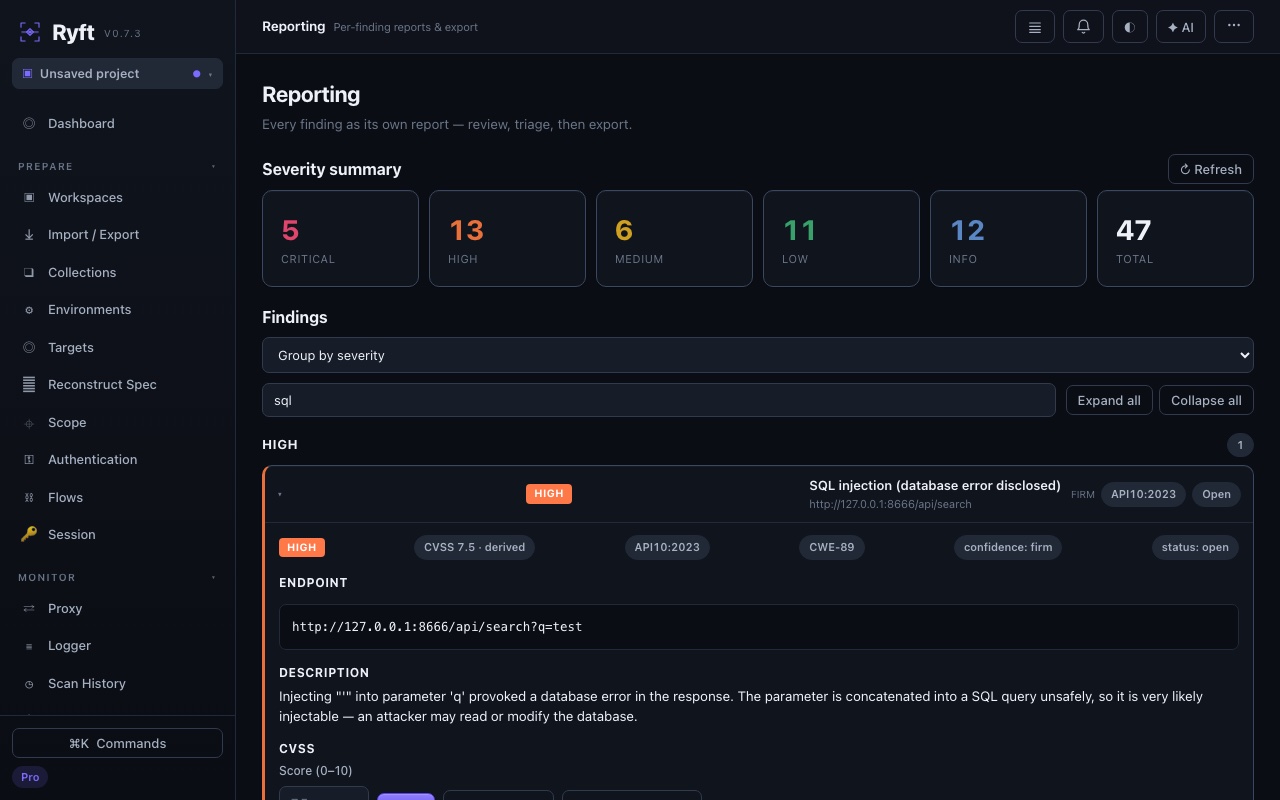1280x800 pixels.
Task: Open the Proxy monitor
Action: (117, 608)
